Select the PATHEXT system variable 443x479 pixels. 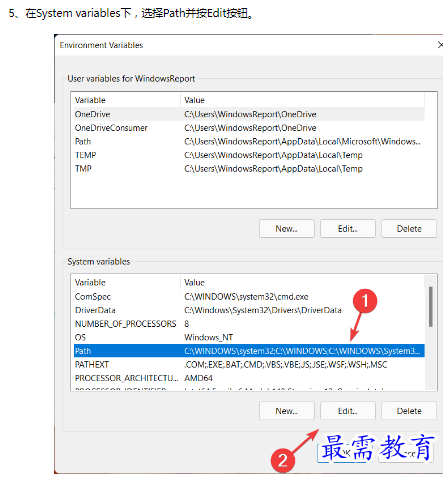[249, 365]
